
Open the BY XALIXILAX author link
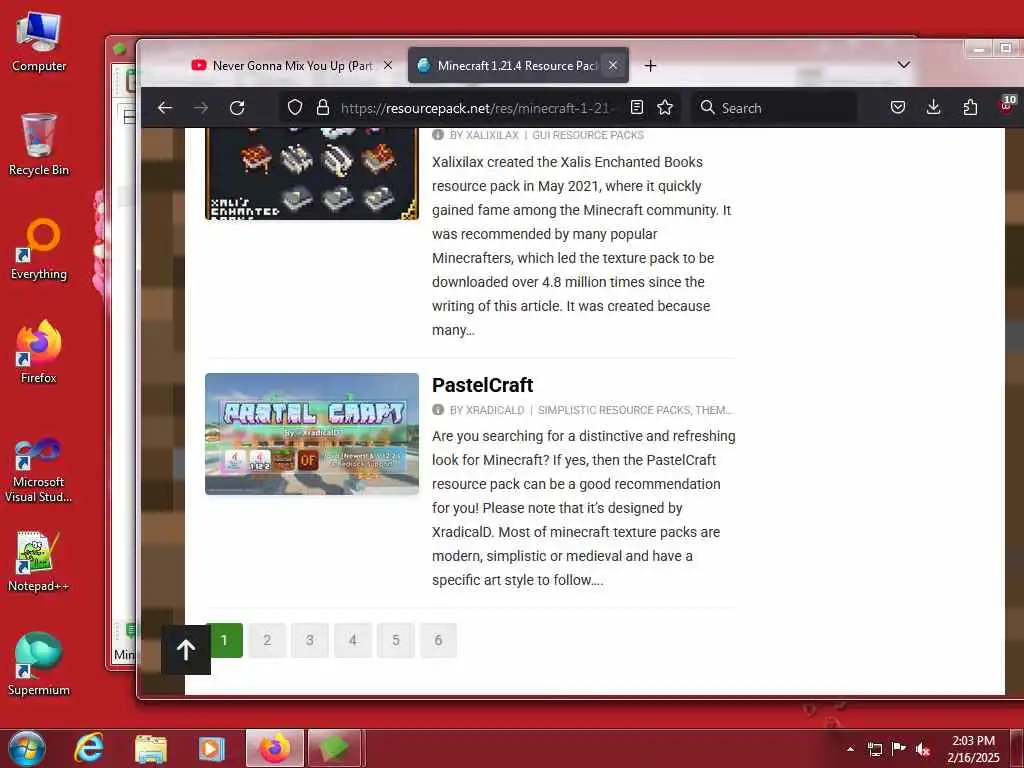click(x=484, y=135)
